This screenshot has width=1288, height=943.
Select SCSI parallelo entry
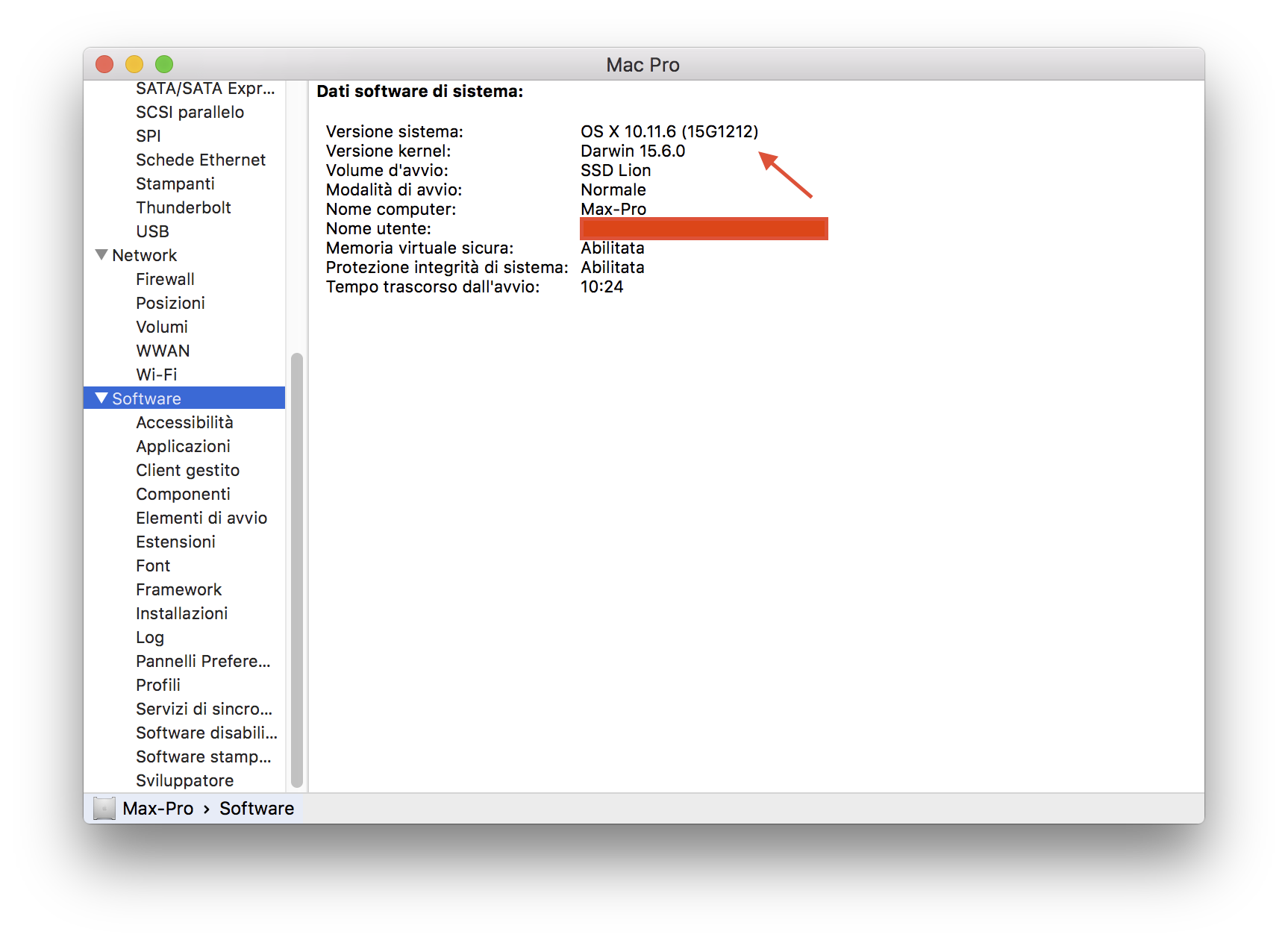coord(190,112)
